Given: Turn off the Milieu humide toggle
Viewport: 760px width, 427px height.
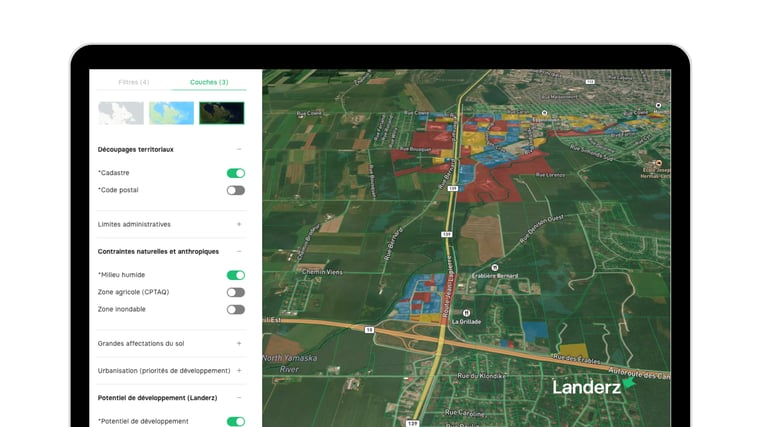Looking at the screenshot, I should (236, 275).
